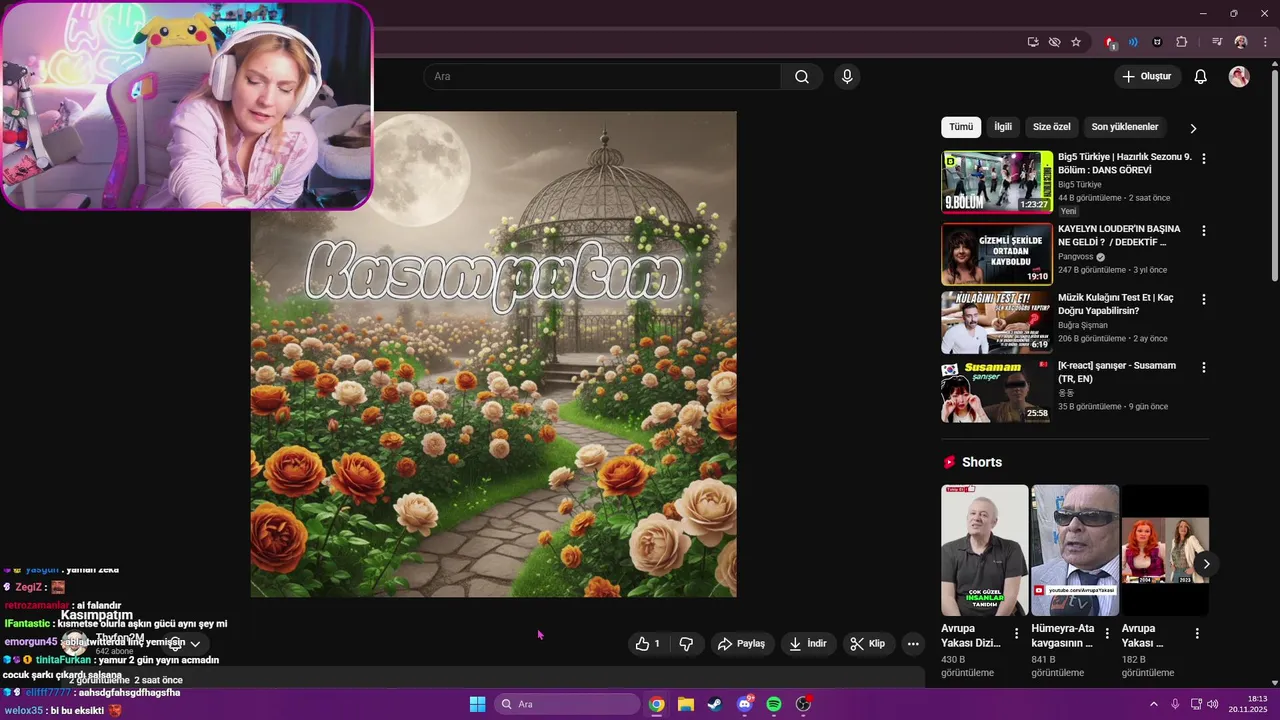Click the Klip clip button

point(868,644)
